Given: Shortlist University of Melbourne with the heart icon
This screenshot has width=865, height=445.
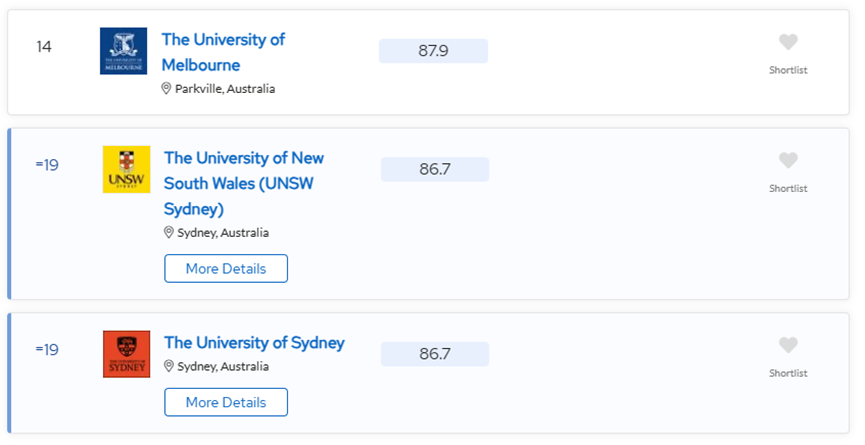Looking at the screenshot, I should [788, 41].
